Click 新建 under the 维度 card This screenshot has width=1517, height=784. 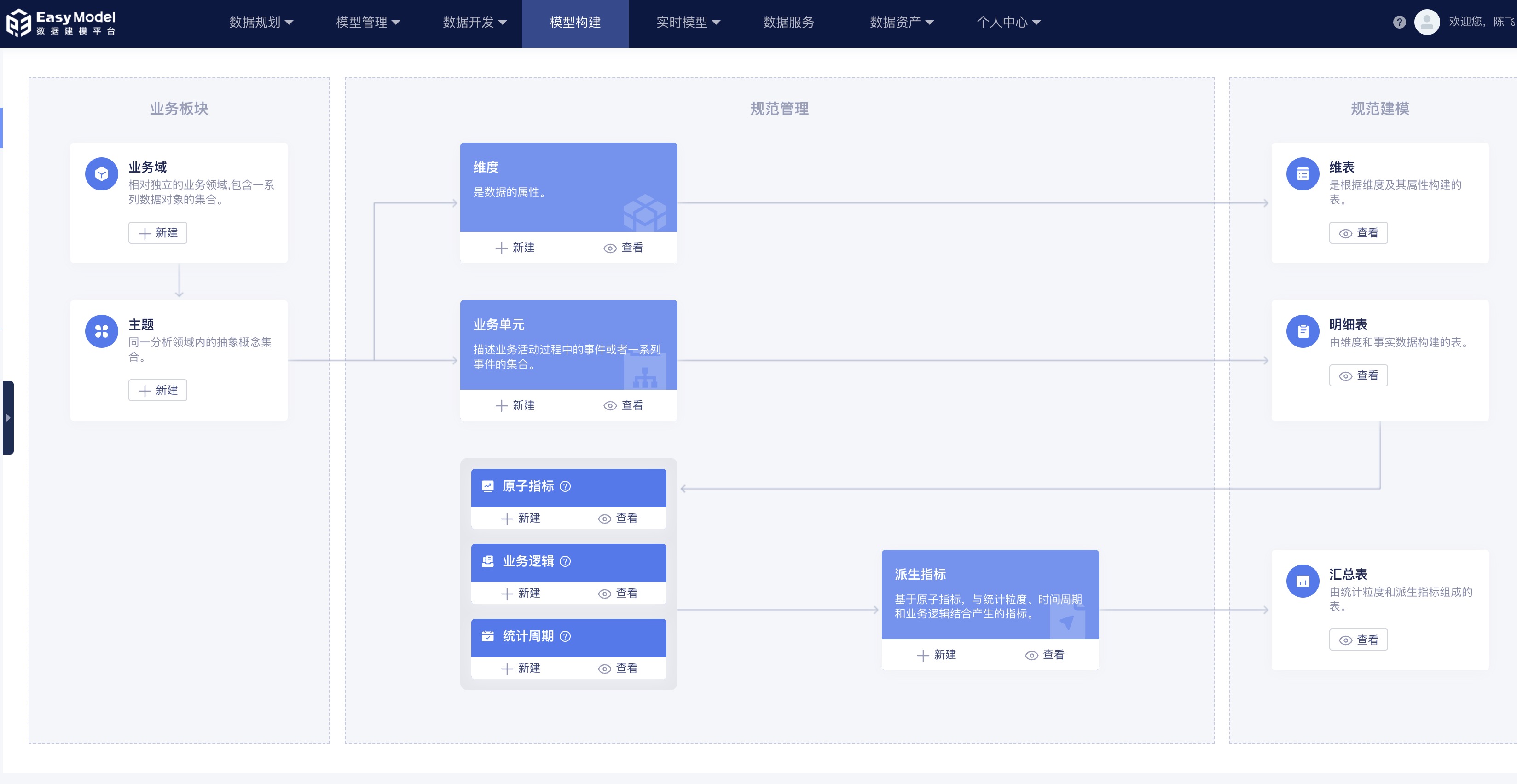(515, 248)
